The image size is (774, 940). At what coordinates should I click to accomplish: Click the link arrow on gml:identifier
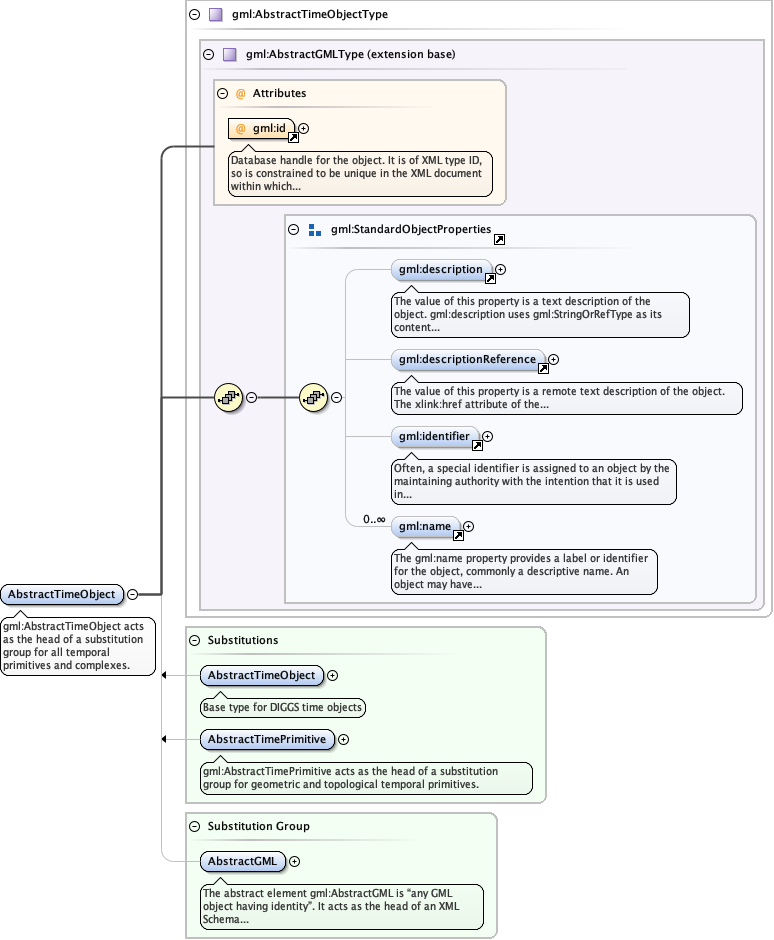tap(477, 447)
